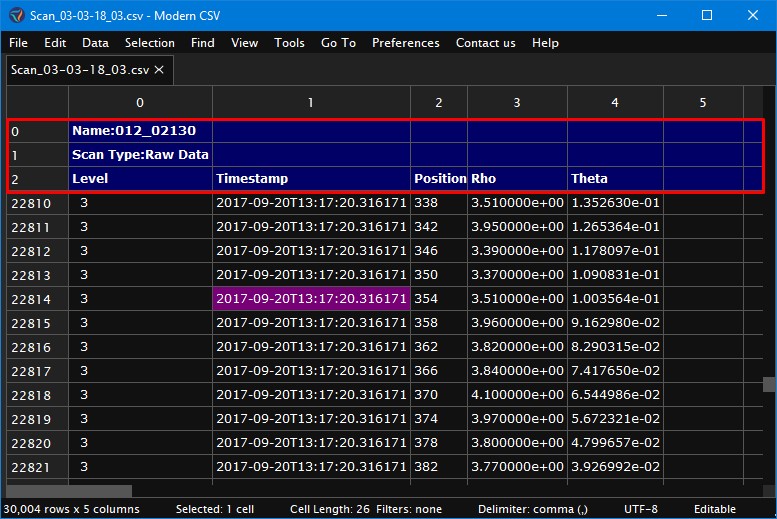This screenshot has height=519, width=777.
Task: Click the Position header cell
Action: [439, 178]
